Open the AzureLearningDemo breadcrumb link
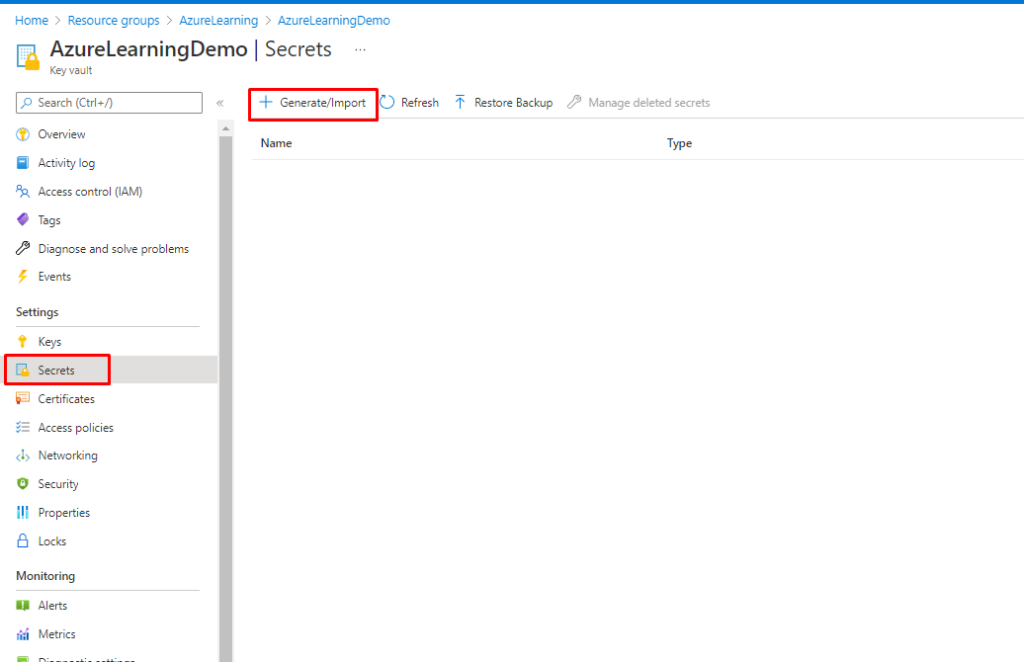Viewport: 1024px width, 662px height. coord(334,21)
